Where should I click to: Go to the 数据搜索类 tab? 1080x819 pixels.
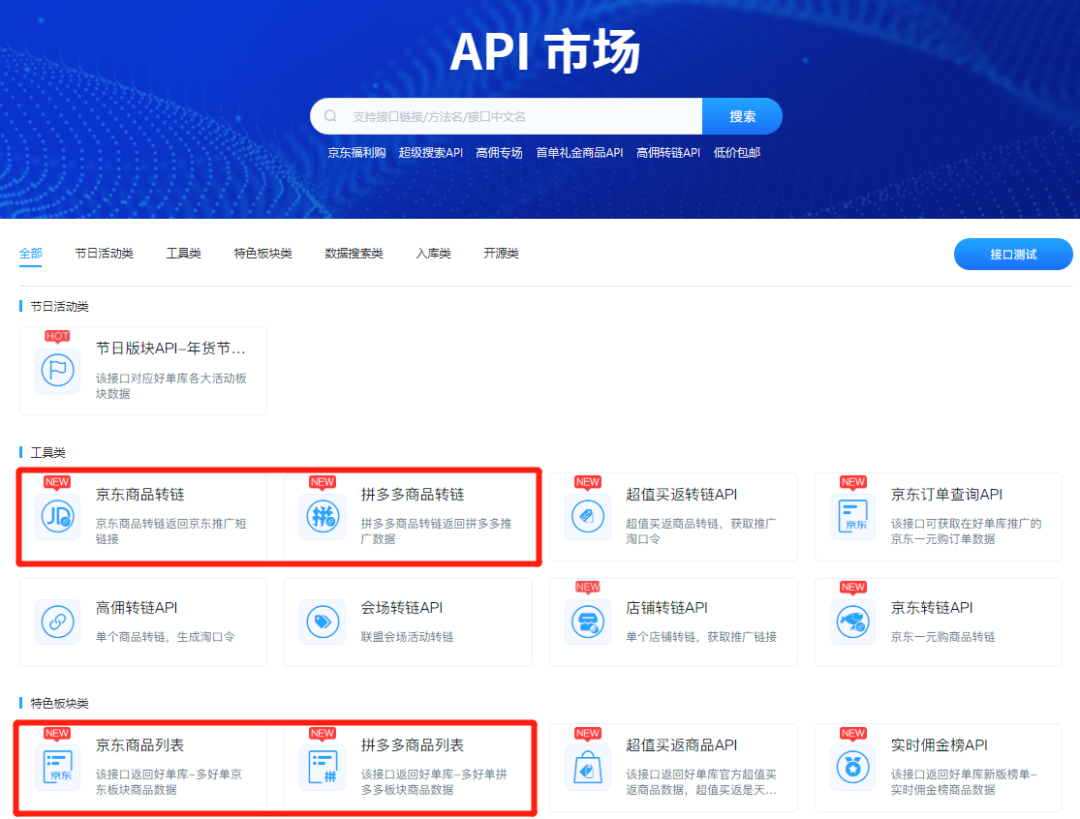[x=354, y=253]
